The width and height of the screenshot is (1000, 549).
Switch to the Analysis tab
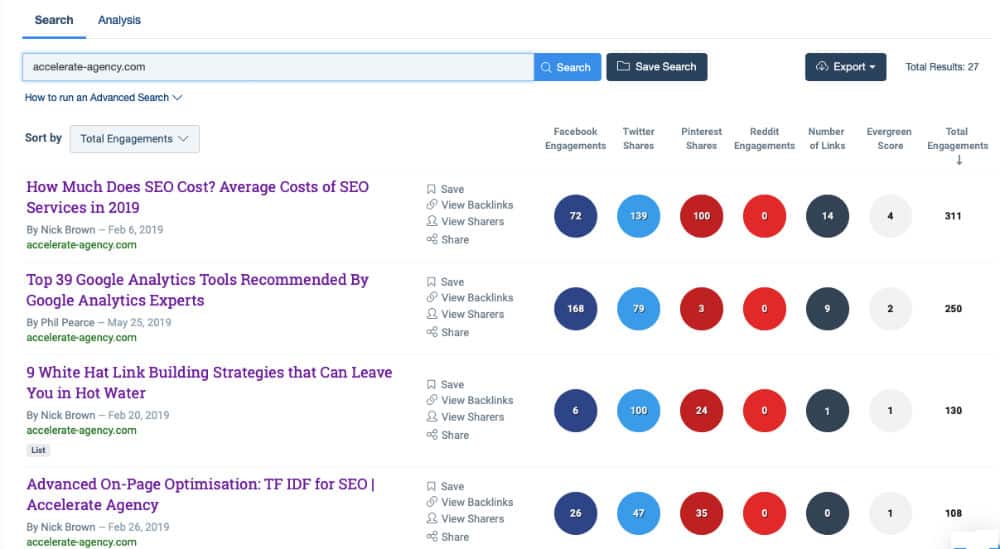(x=119, y=20)
